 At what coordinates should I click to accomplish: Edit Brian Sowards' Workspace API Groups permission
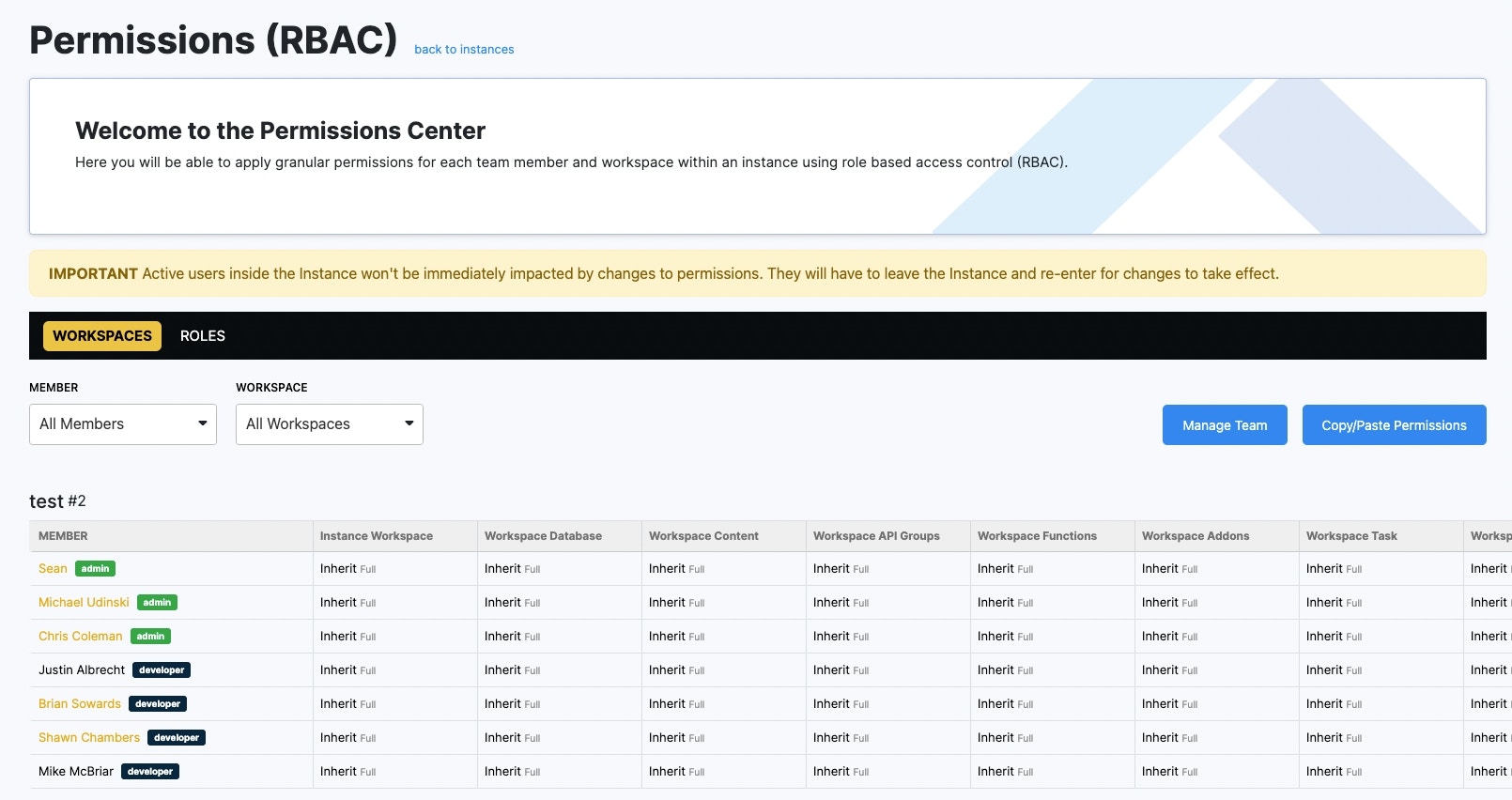(x=841, y=704)
